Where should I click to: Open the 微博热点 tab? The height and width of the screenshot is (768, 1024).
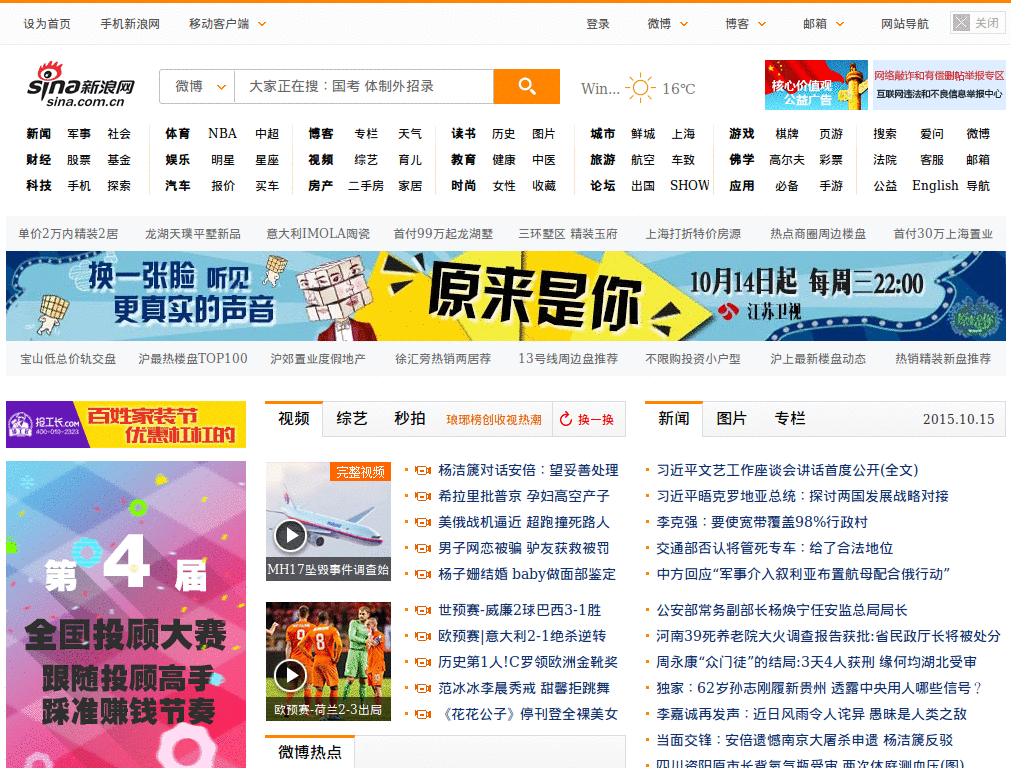pyautogui.click(x=310, y=752)
